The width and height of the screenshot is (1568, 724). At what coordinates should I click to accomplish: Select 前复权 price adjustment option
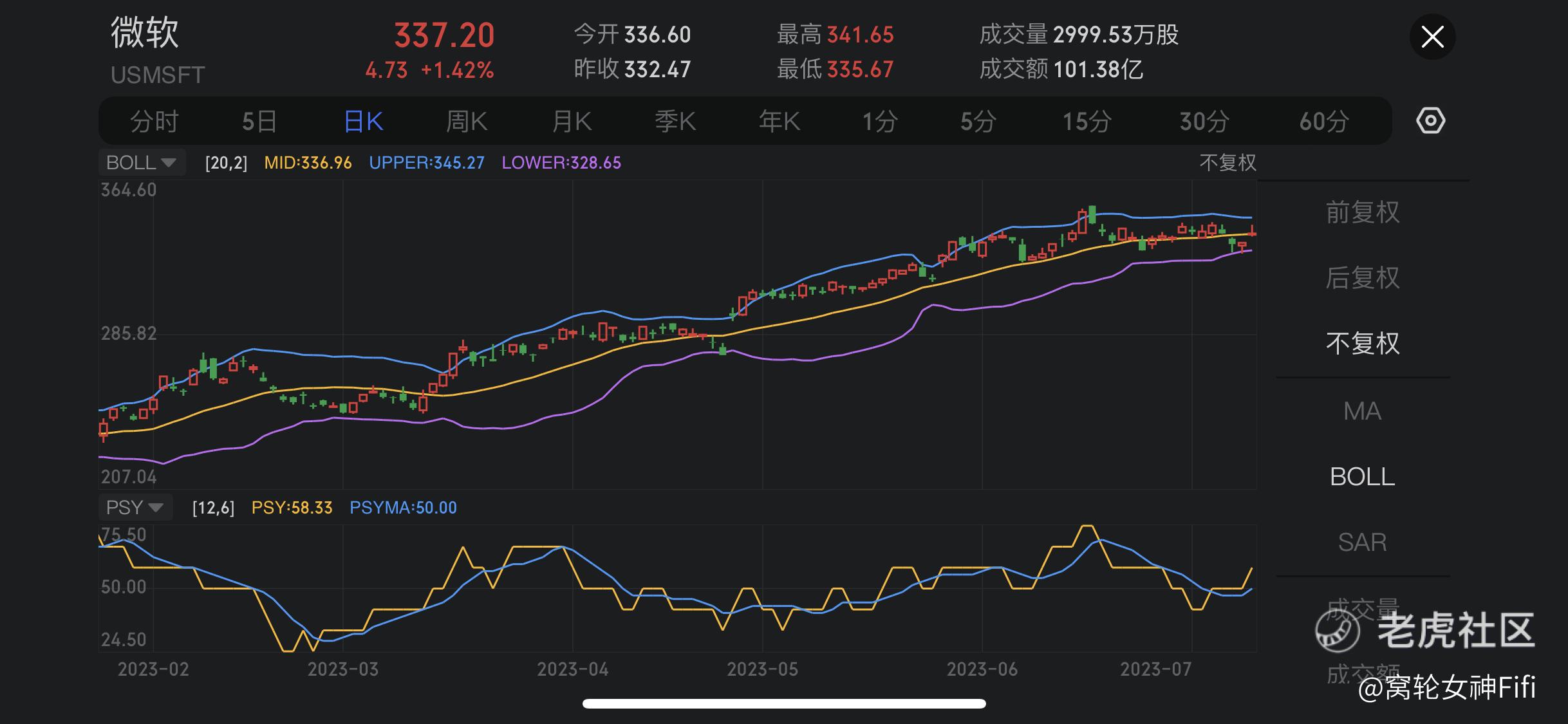point(1362,212)
